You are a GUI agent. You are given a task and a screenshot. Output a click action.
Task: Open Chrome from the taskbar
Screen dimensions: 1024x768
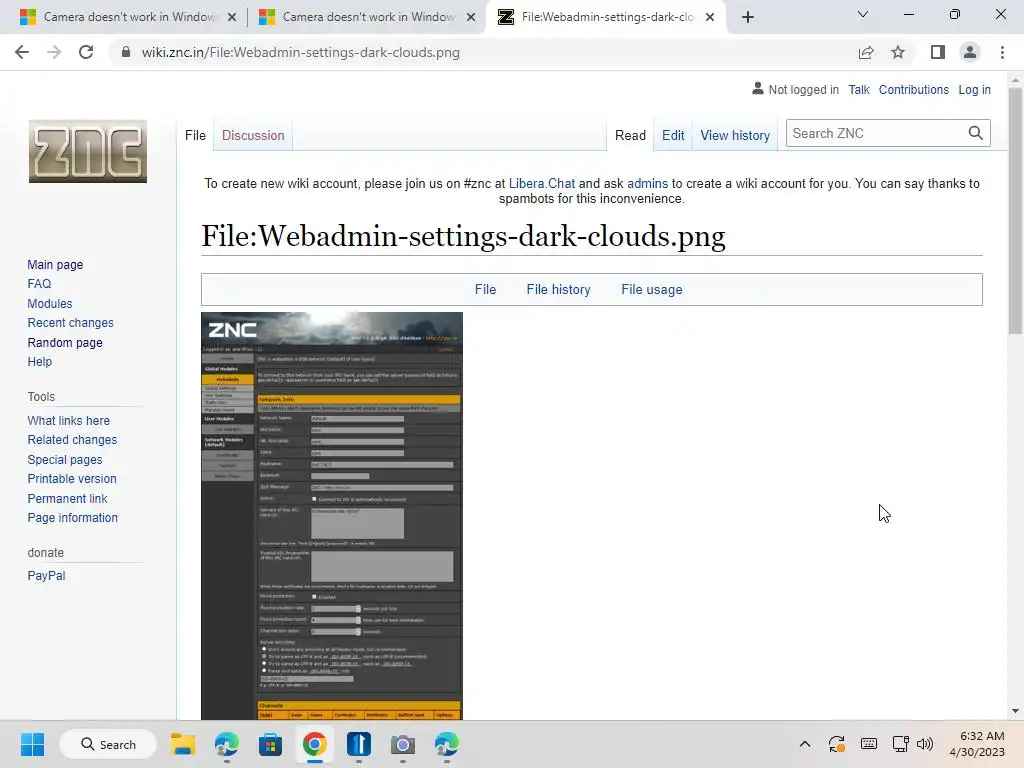314,744
